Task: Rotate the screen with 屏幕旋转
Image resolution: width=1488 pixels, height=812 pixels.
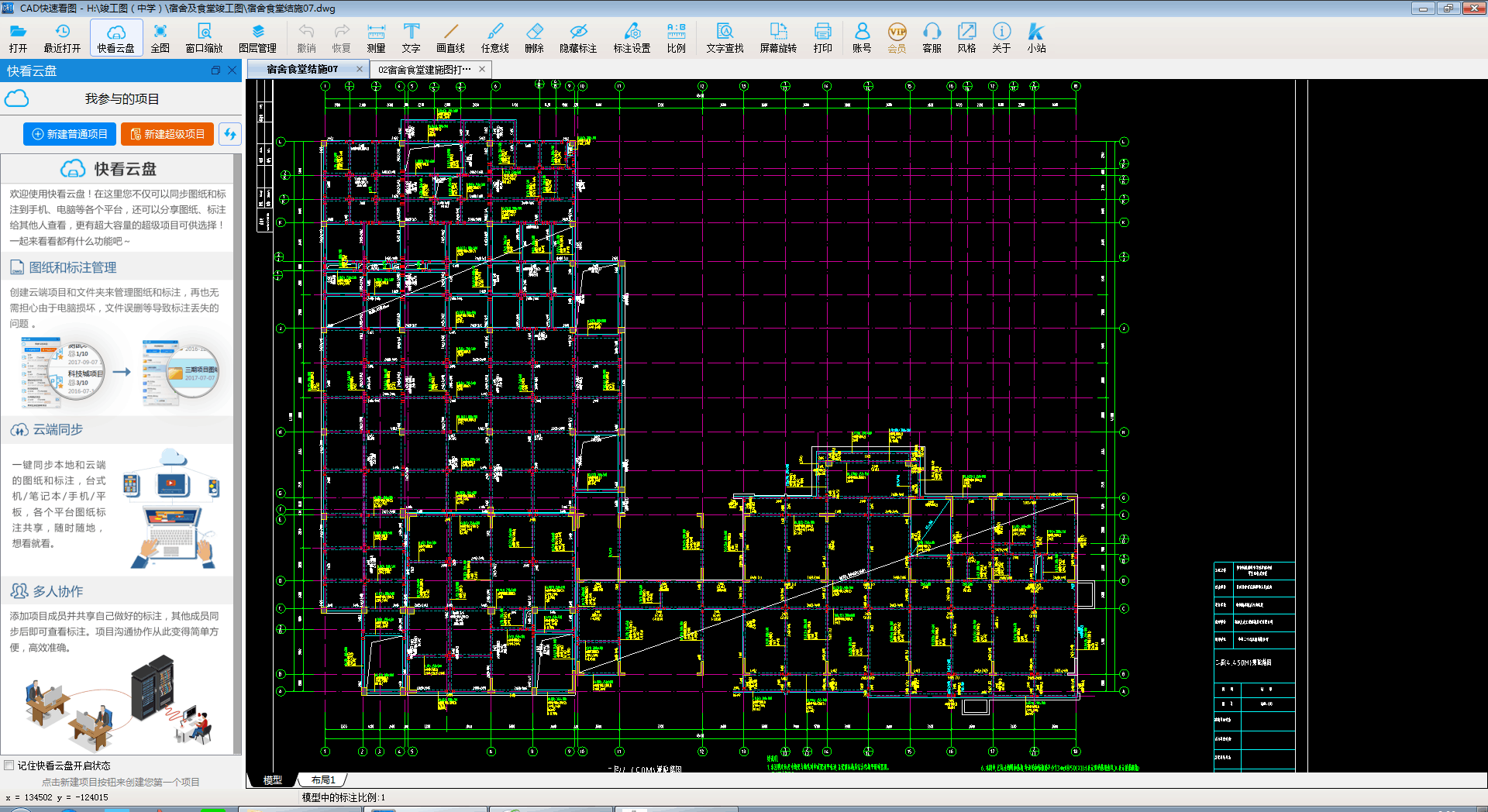Action: (778, 38)
